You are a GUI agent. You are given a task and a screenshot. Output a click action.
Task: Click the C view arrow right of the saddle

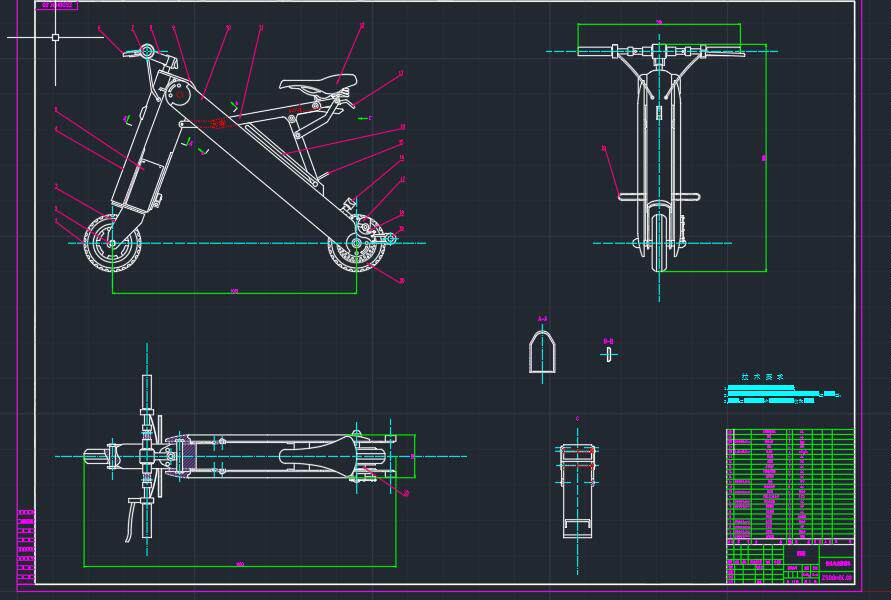point(365,118)
